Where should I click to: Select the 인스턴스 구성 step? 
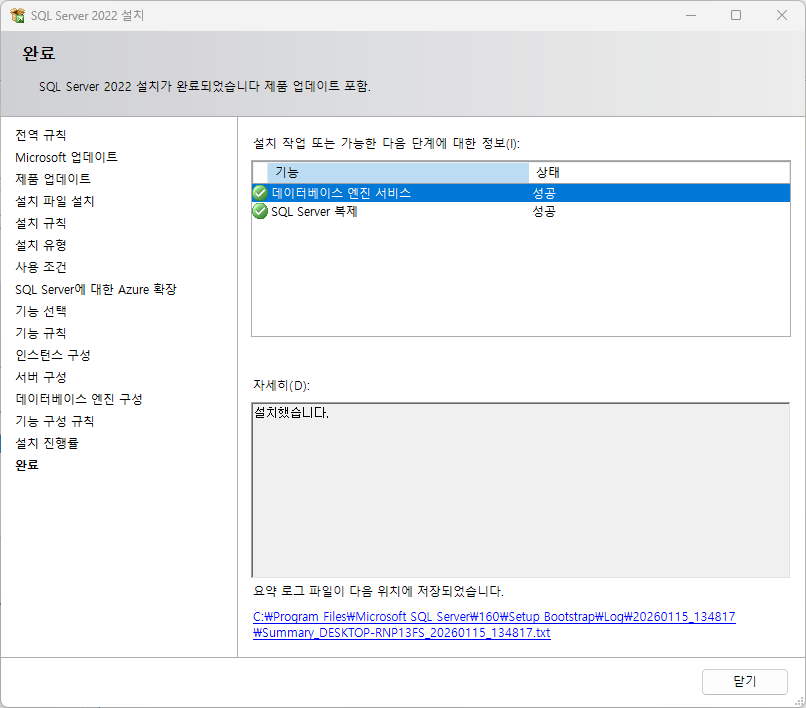[x=53, y=355]
